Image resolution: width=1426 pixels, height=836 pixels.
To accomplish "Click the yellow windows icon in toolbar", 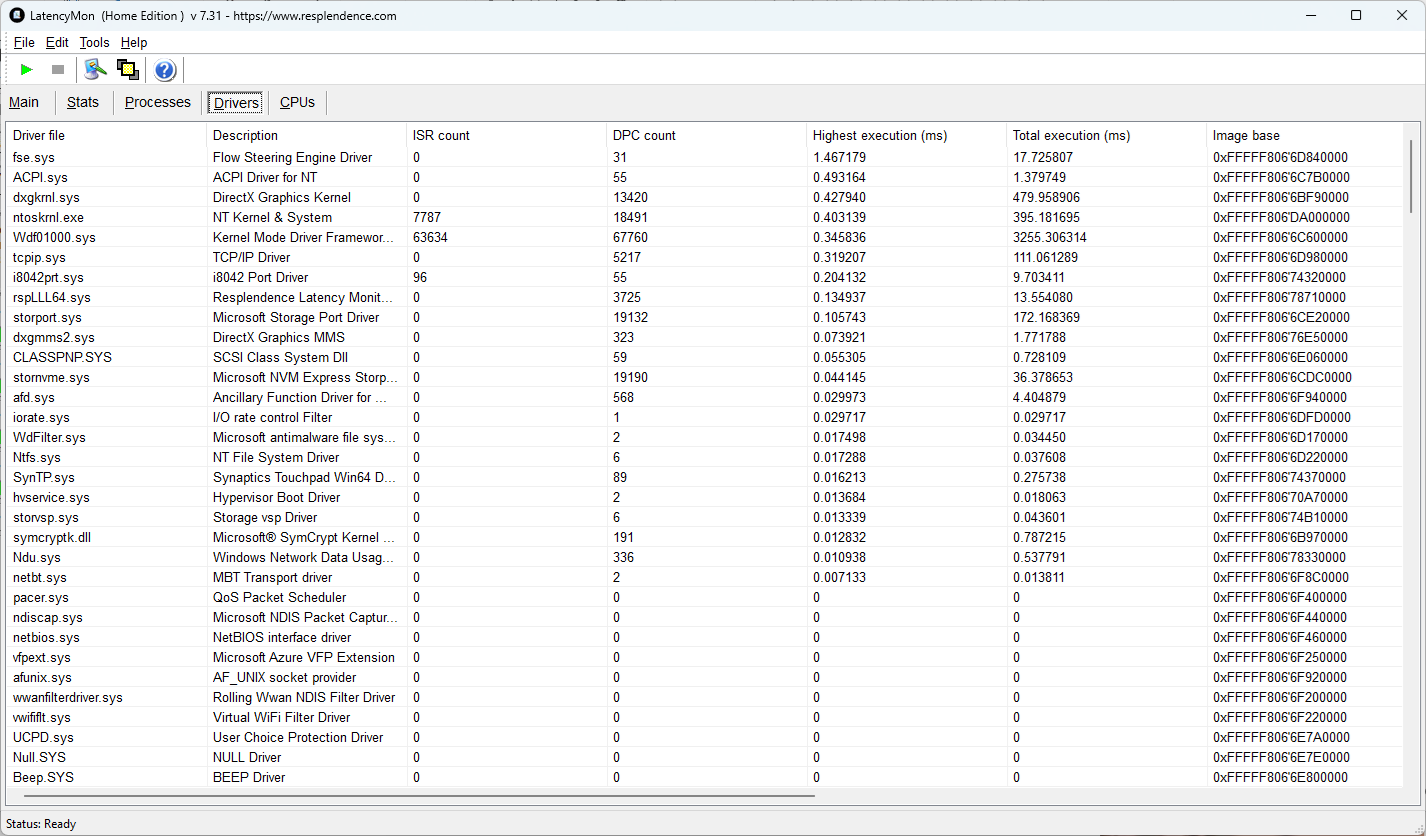I will pyautogui.click(x=127, y=69).
